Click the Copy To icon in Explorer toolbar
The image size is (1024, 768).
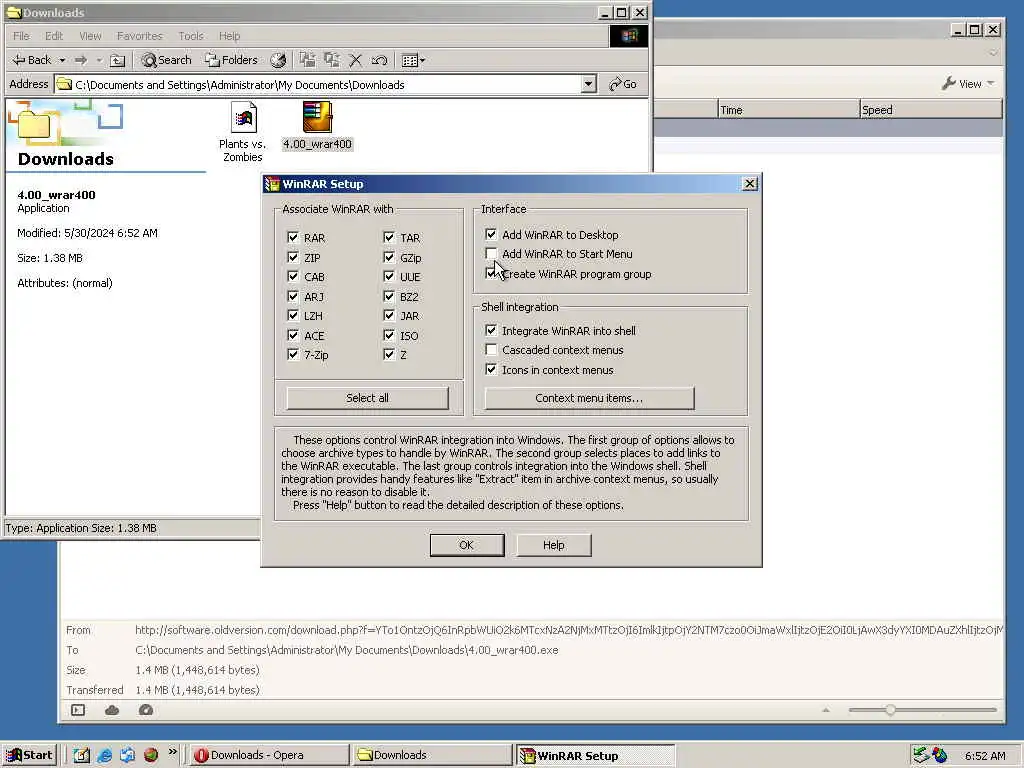tap(332, 60)
